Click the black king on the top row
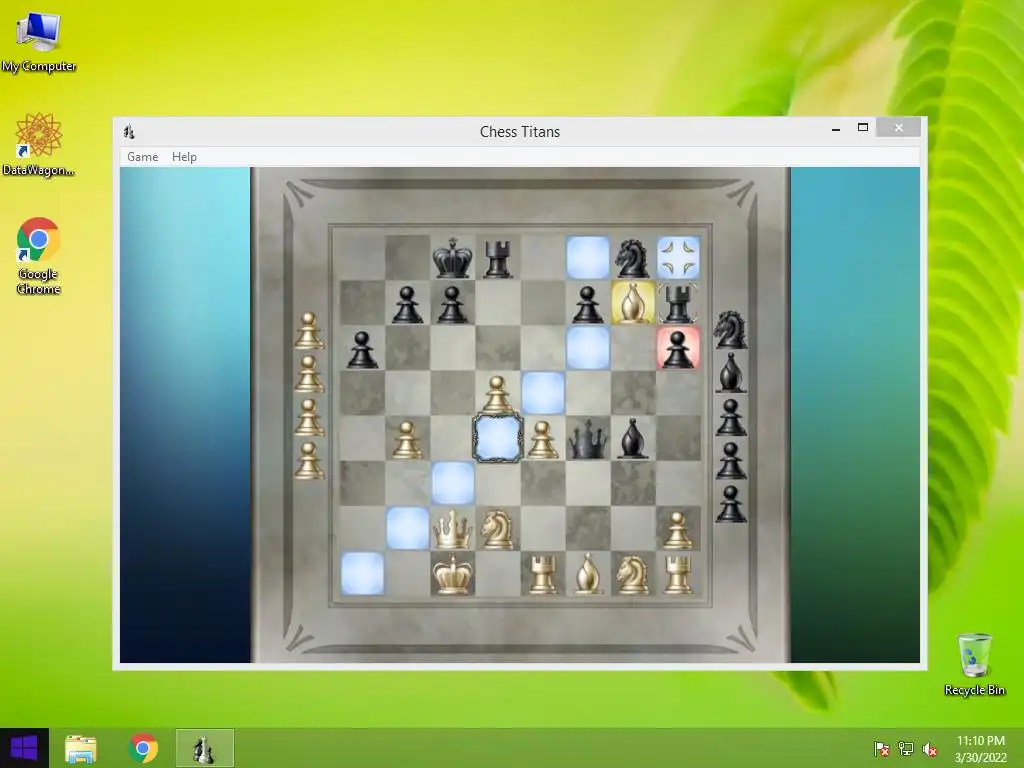 452,258
